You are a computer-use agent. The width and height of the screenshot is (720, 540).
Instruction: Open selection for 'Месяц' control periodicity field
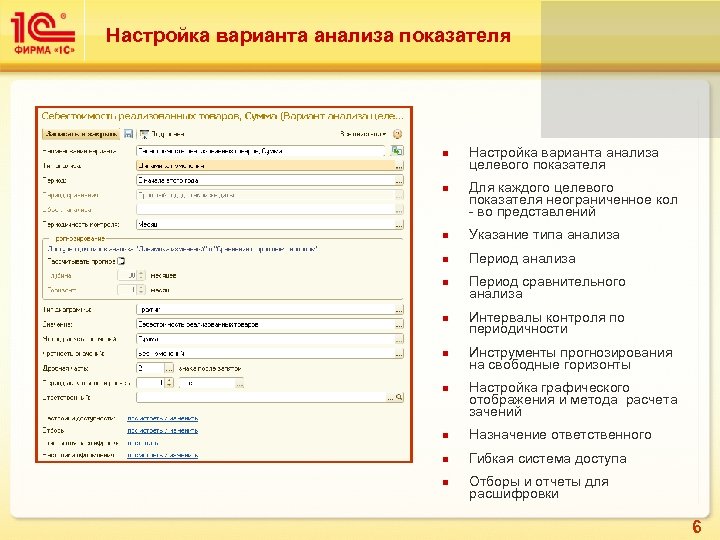(x=399, y=225)
